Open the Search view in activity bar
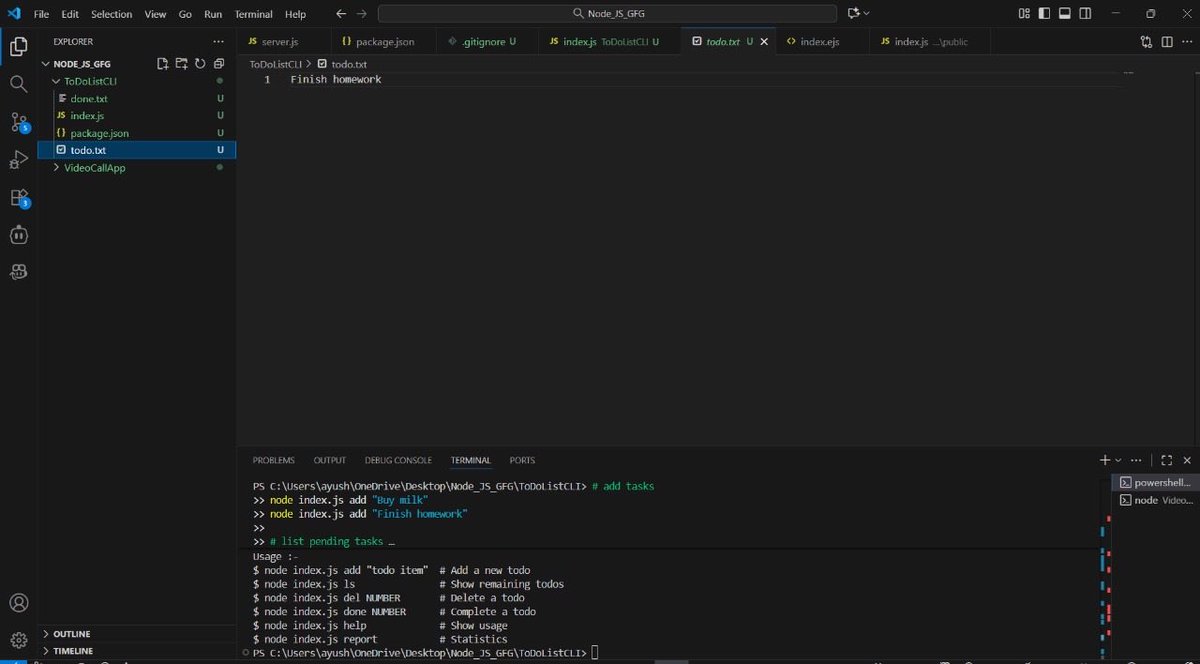This screenshot has width=1200, height=664. [18, 84]
